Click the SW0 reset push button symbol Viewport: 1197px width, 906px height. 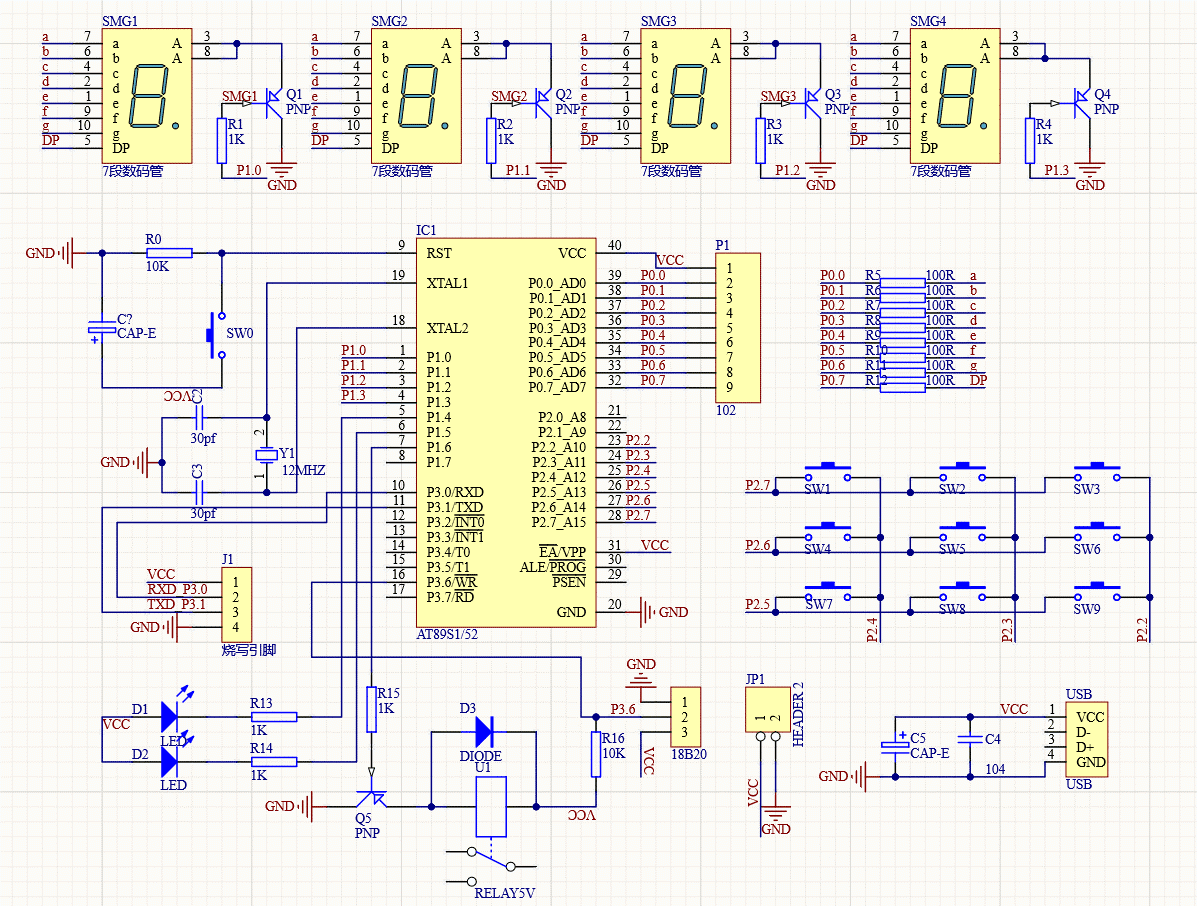[214, 333]
